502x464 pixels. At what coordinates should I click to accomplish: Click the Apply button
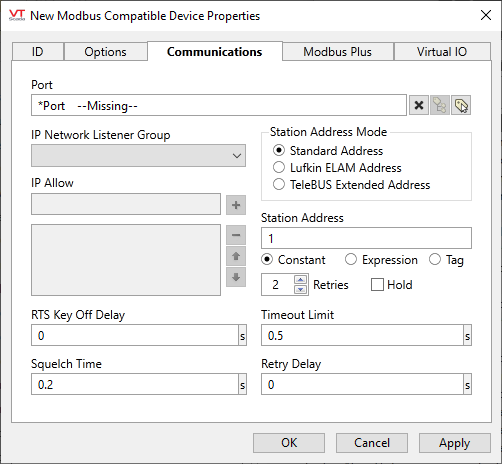[x=455, y=443]
